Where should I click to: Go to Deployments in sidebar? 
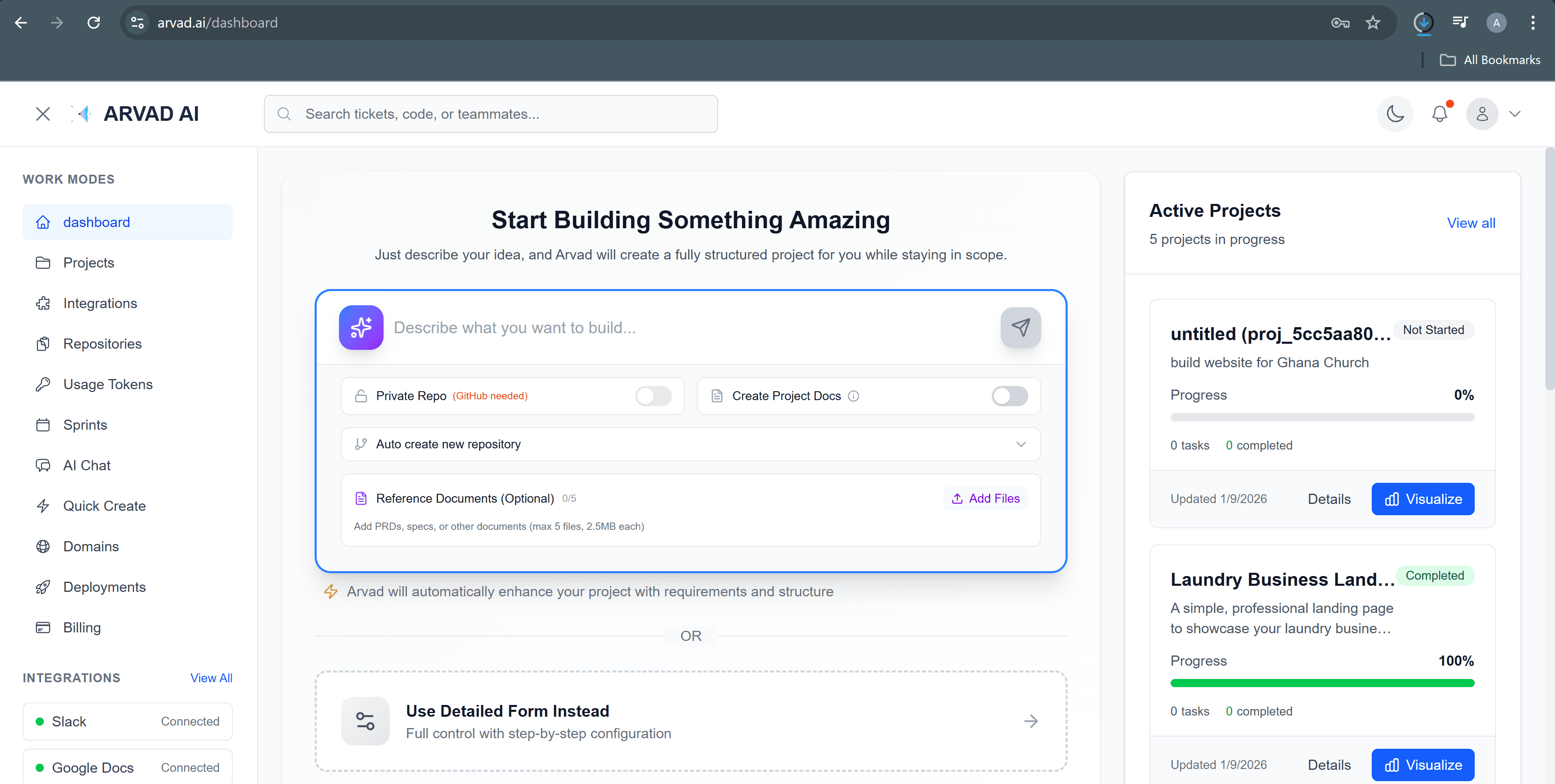[104, 587]
